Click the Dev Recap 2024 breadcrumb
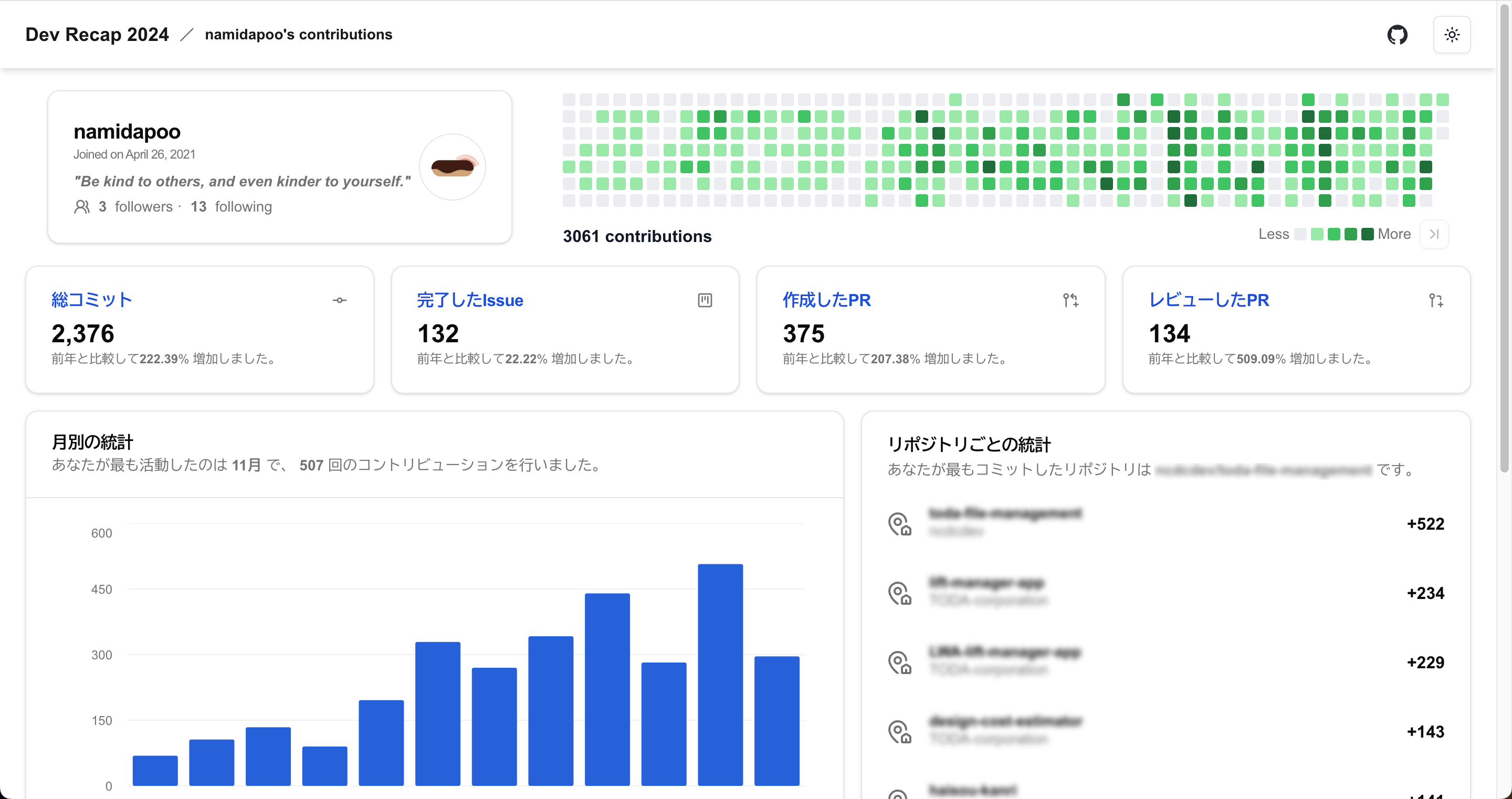Image resolution: width=1512 pixels, height=799 pixels. click(97, 34)
